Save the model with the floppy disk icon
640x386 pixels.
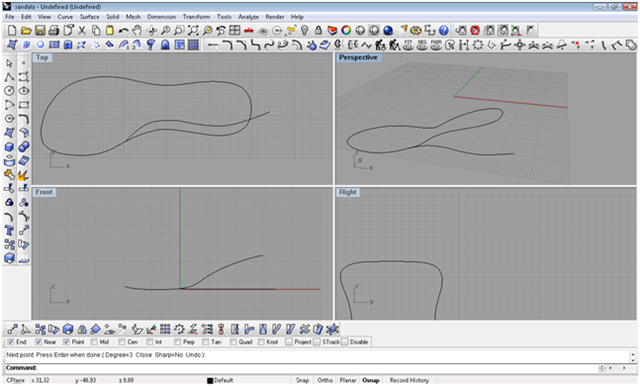click(x=40, y=31)
